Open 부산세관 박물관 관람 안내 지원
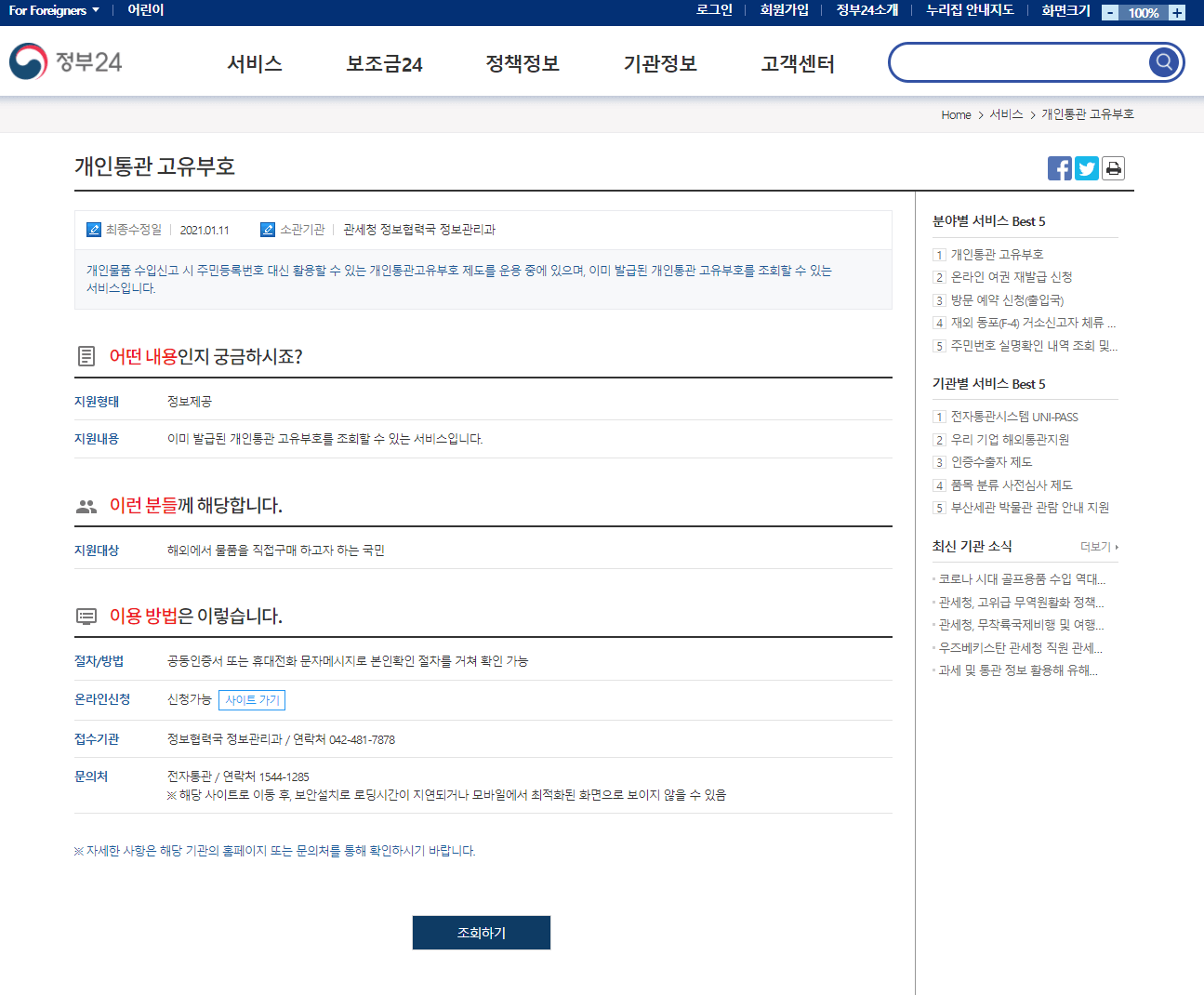Screen dimensions: 1204x995 [1030, 508]
